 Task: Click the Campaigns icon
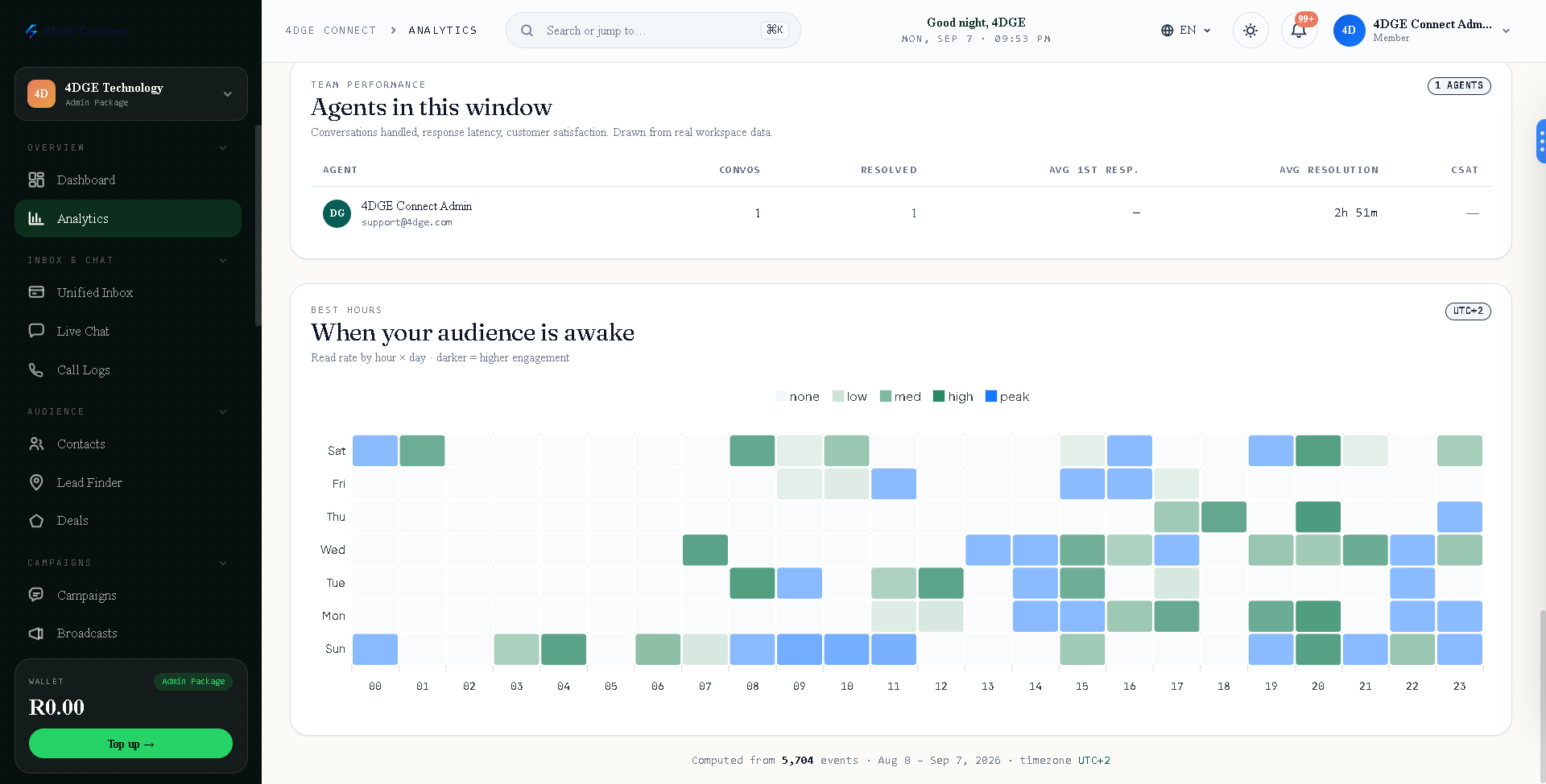point(36,595)
